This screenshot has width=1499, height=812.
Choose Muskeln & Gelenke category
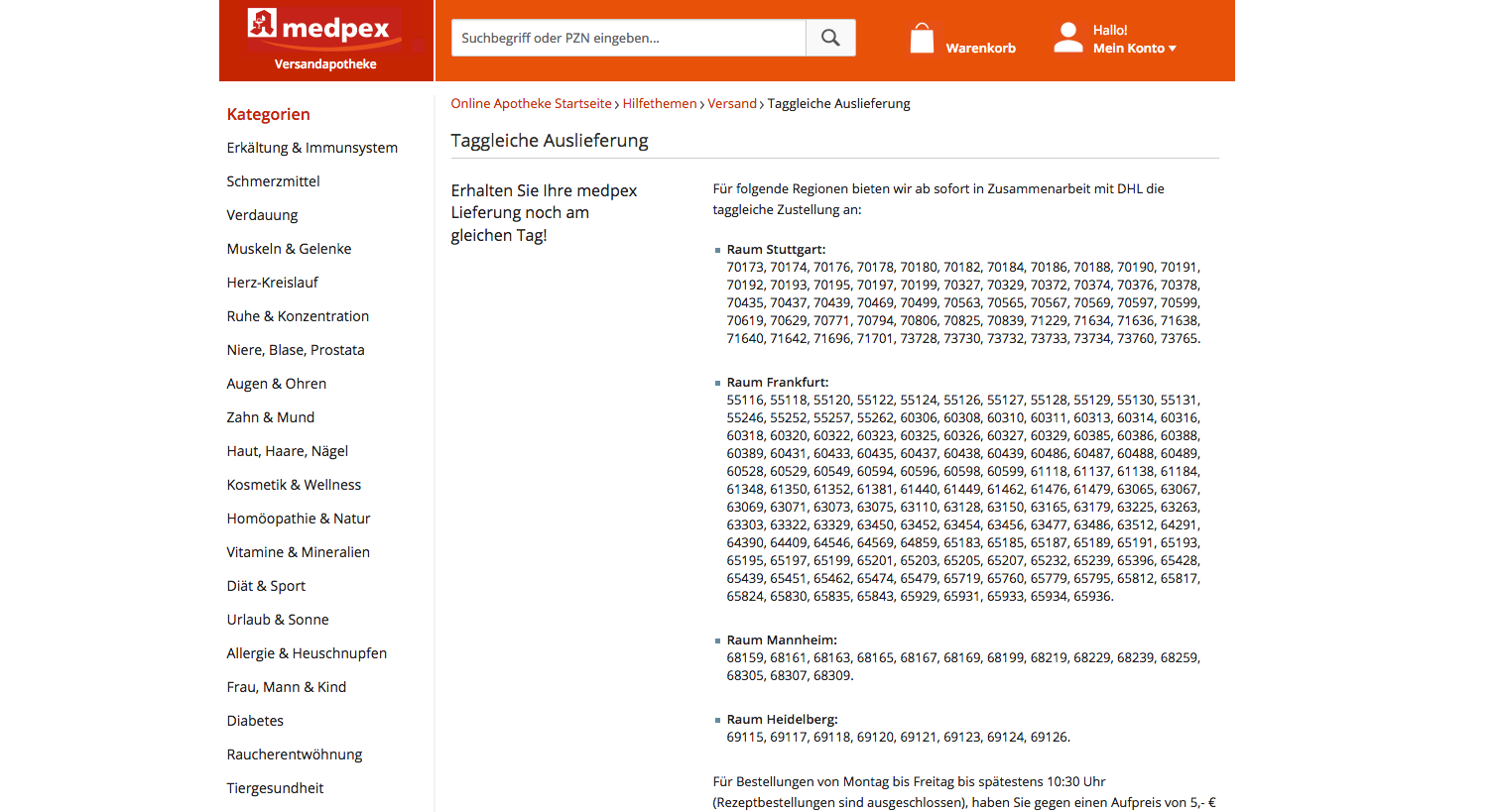[289, 249]
